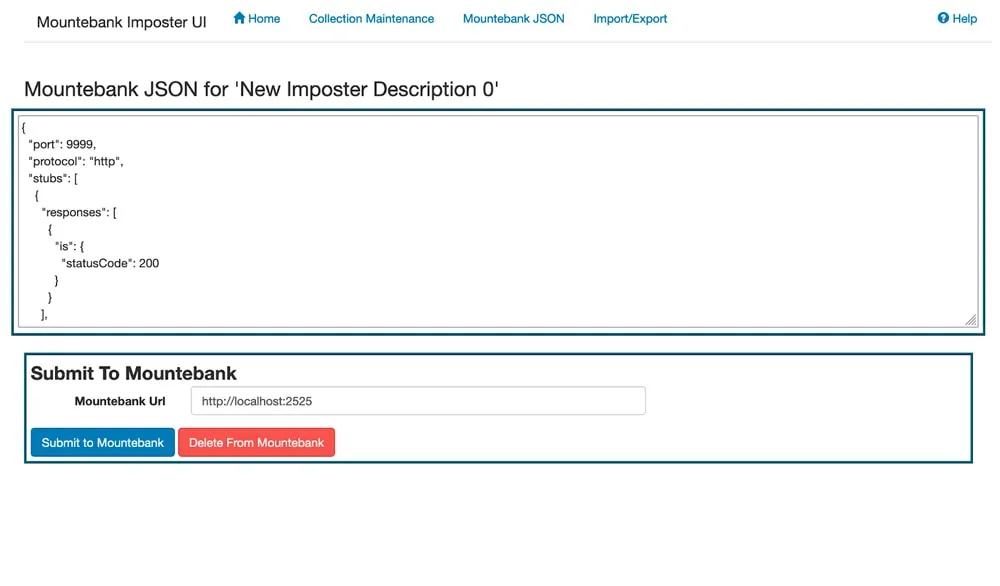
Task: Click the circular info glyph near Help
Action: 941,17
